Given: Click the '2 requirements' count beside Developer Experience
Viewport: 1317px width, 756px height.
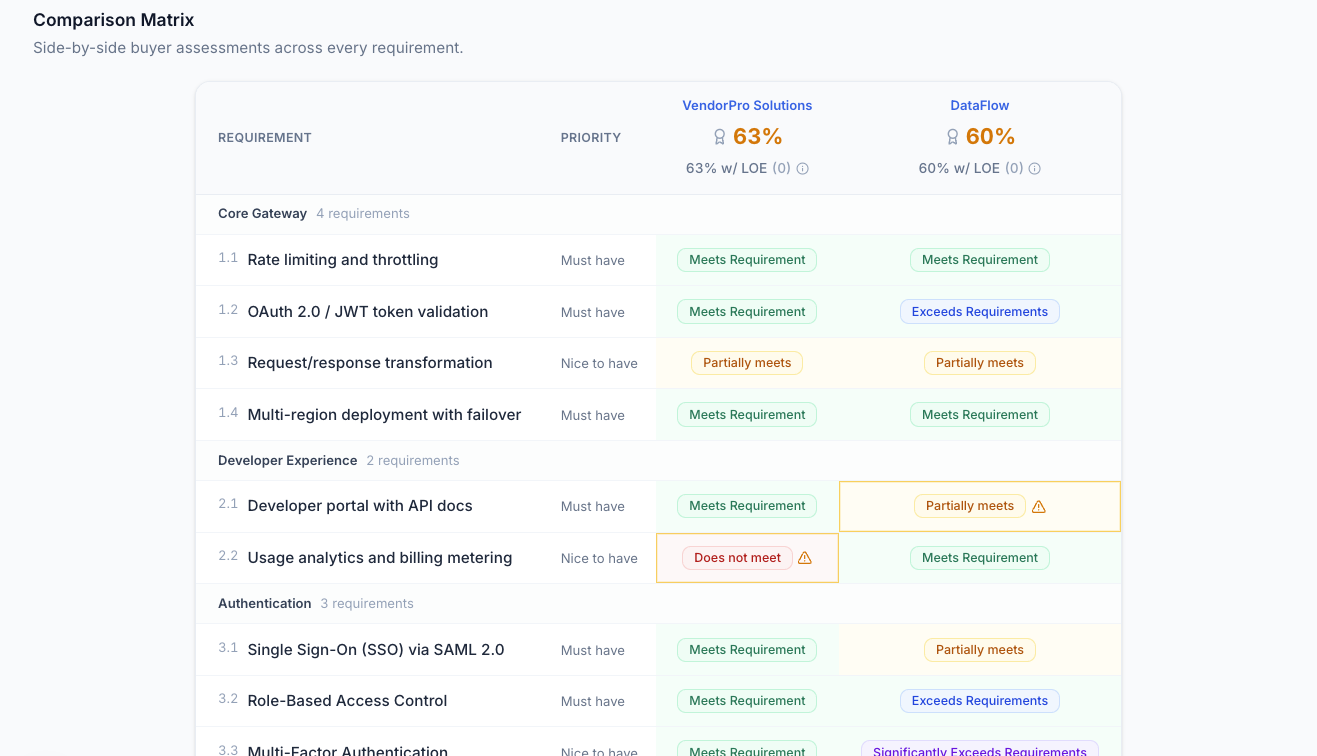Looking at the screenshot, I should (413, 461).
